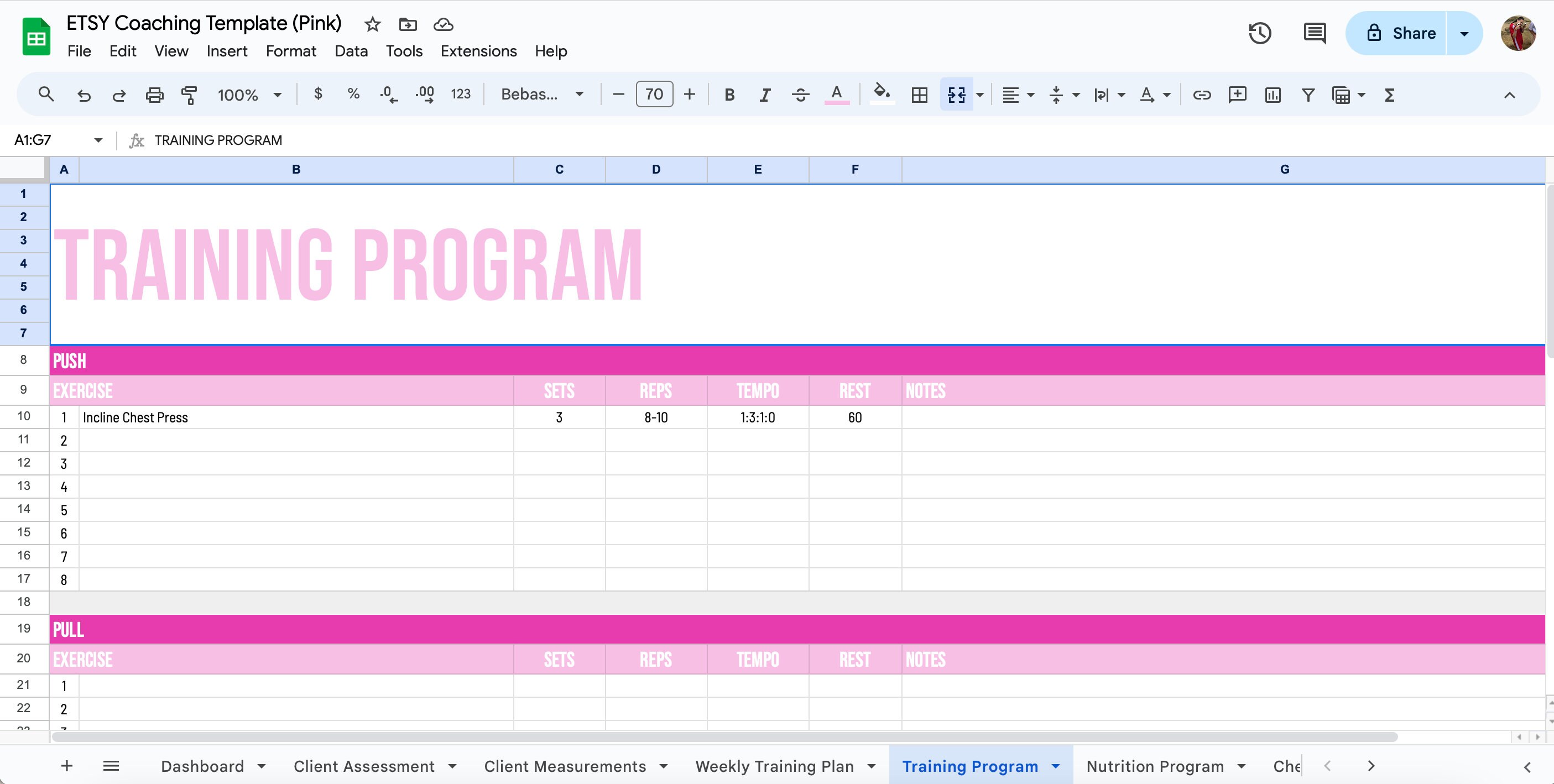The width and height of the screenshot is (1554, 784).
Task: Add a new sheet
Action: (x=67, y=765)
